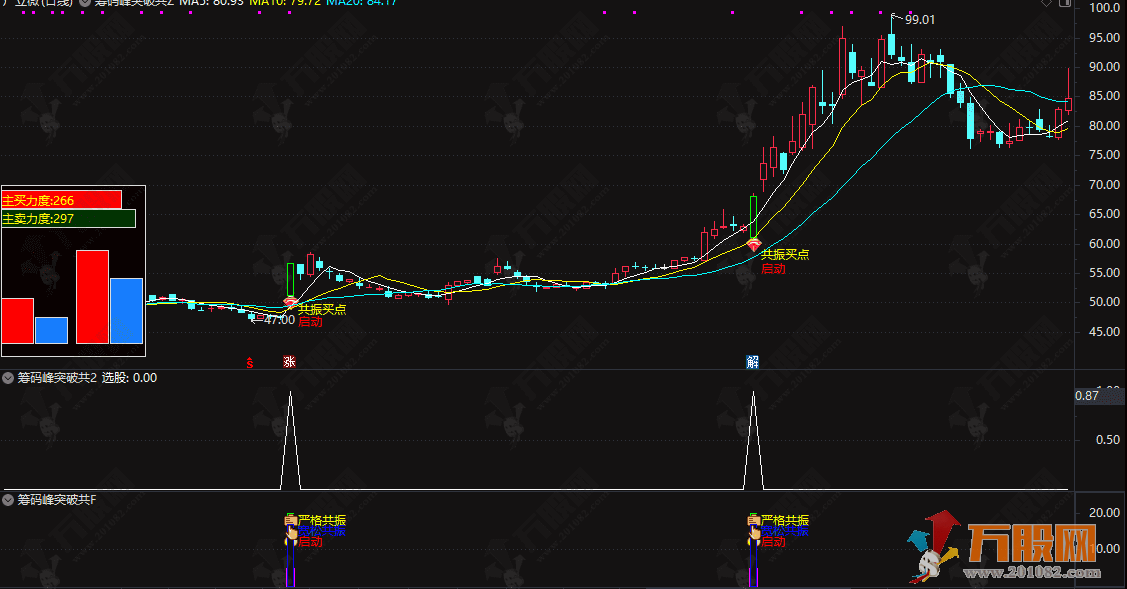Viewport: 1127px width, 589px height.
Task: Click the 主买力度:266 red bar
Action: 61,200
